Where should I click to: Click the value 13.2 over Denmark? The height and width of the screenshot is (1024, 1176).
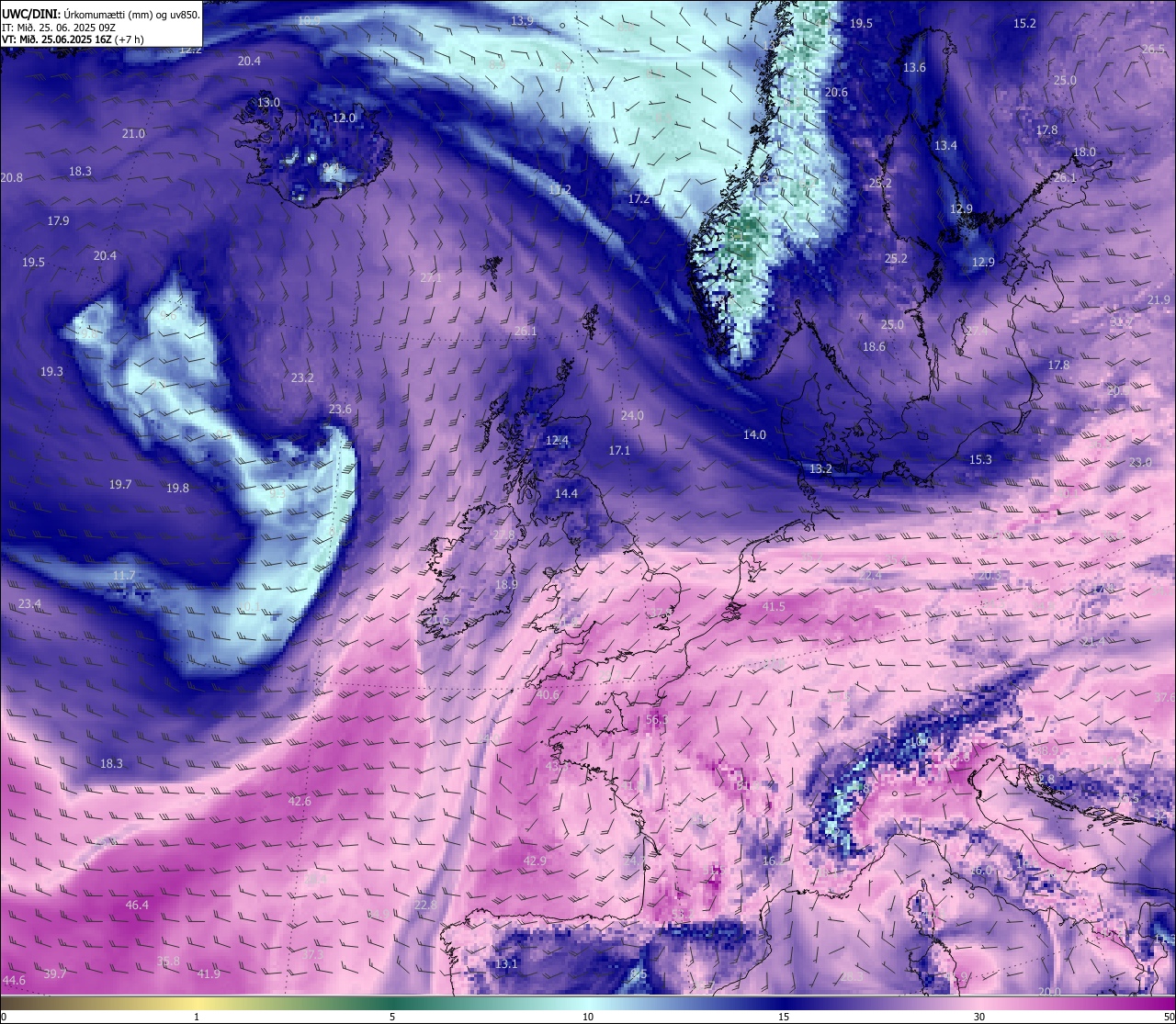(x=820, y=469)
